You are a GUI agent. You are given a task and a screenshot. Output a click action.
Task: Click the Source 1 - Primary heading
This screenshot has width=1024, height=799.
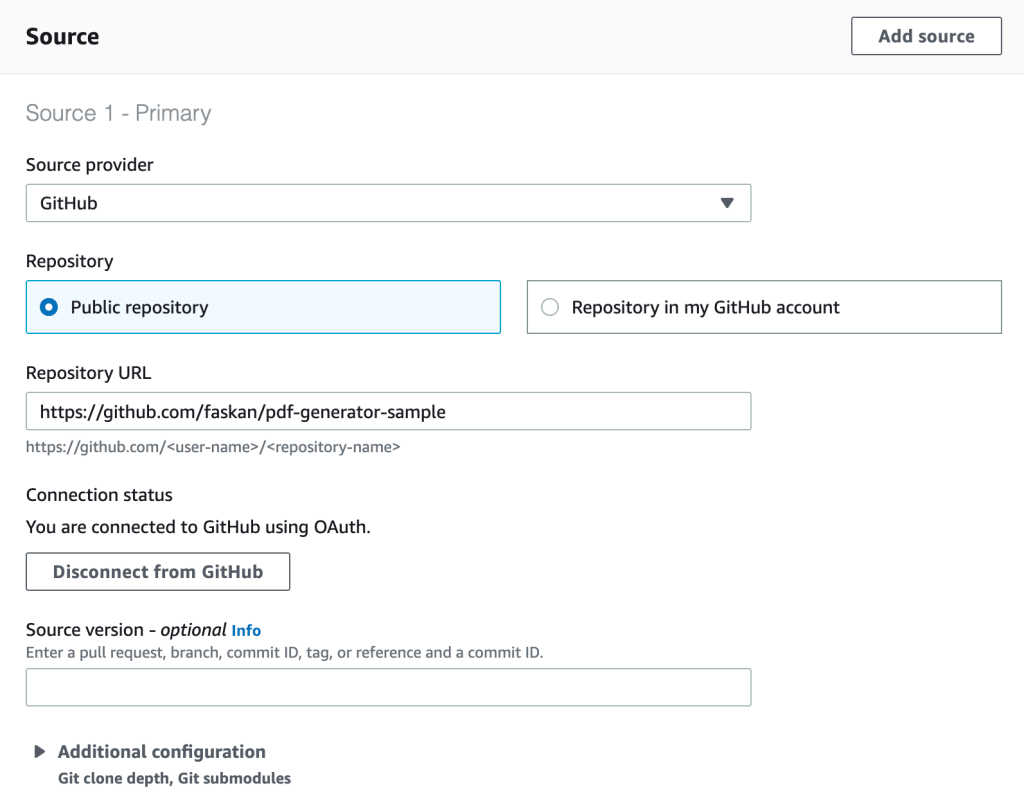click(118, 113)
